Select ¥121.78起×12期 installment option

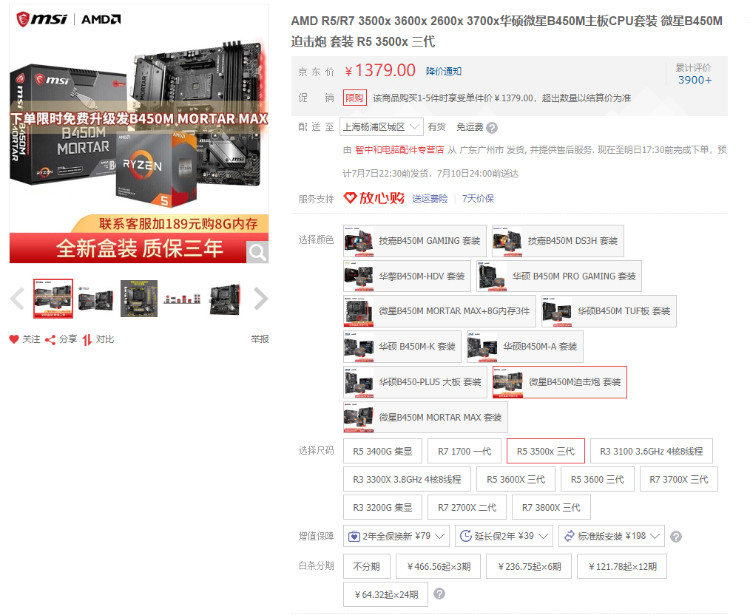click(x=622, y=567)
